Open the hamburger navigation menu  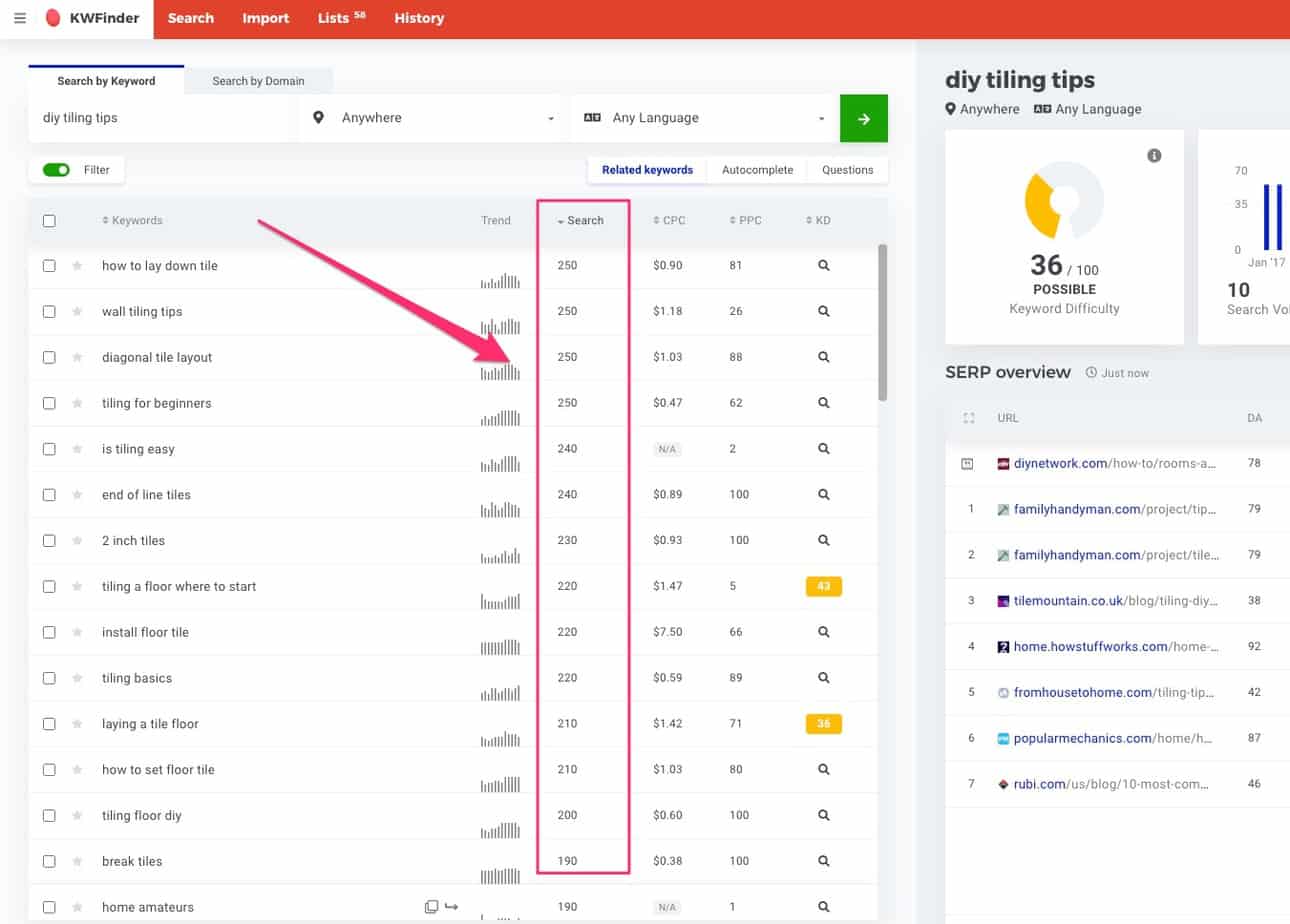[20, 17]
